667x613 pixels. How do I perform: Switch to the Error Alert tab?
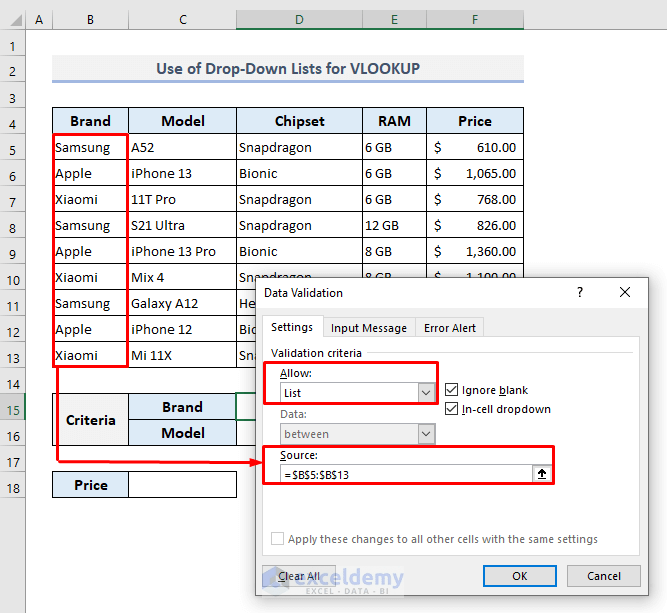tap(450, 328)
